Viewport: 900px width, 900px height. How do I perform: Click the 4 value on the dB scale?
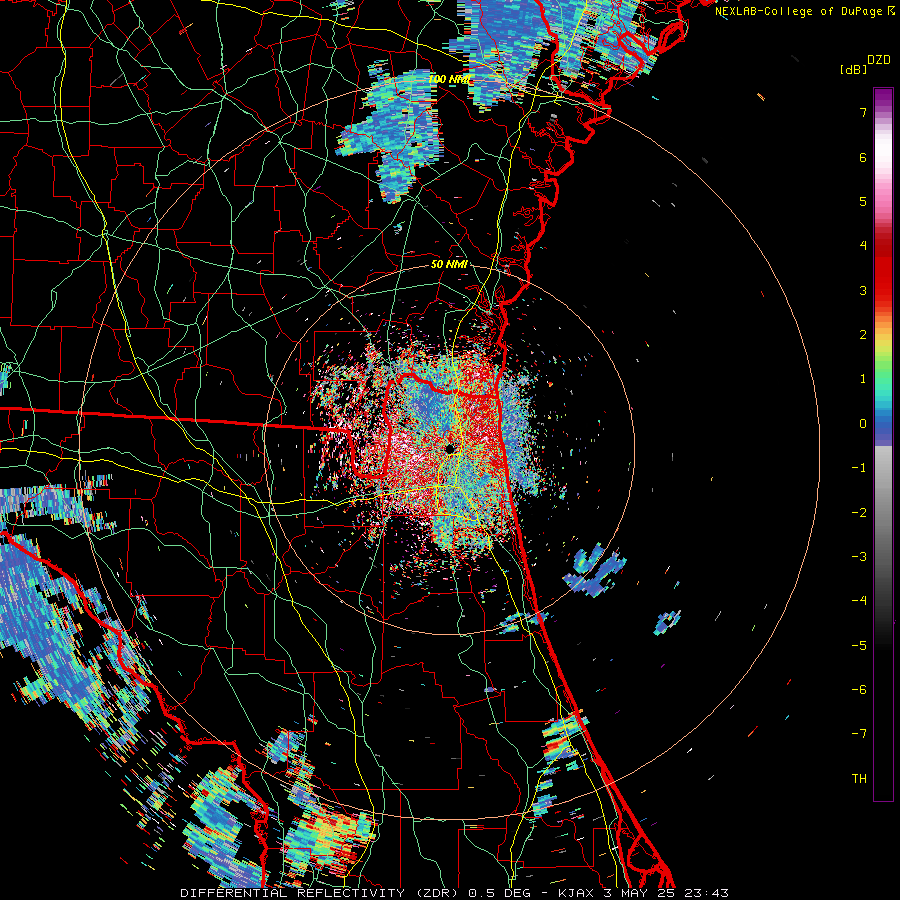point(863,246)
